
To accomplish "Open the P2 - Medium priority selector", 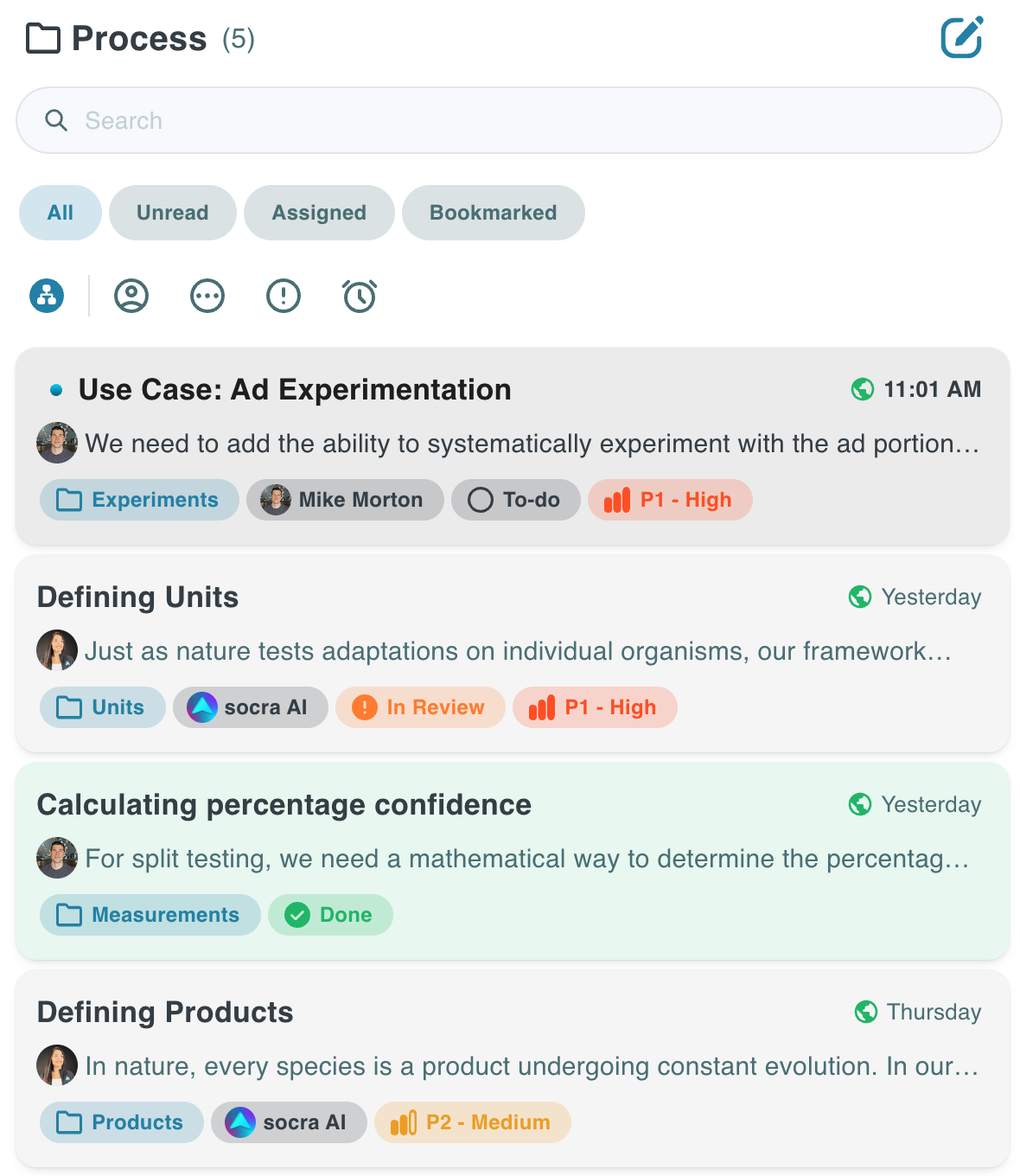I will [x=473, y=1122].
